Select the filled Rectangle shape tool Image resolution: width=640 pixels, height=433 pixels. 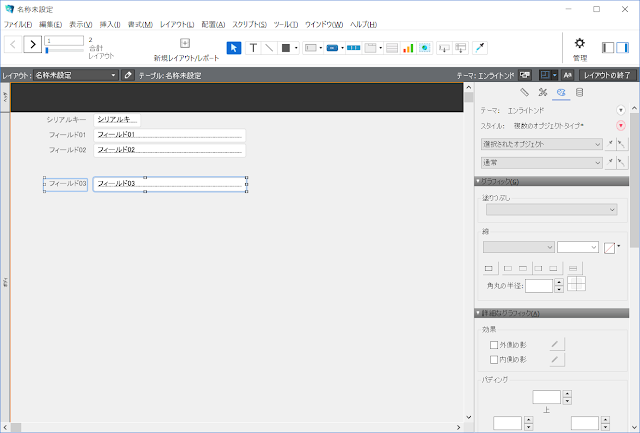(x=286, y=48)
